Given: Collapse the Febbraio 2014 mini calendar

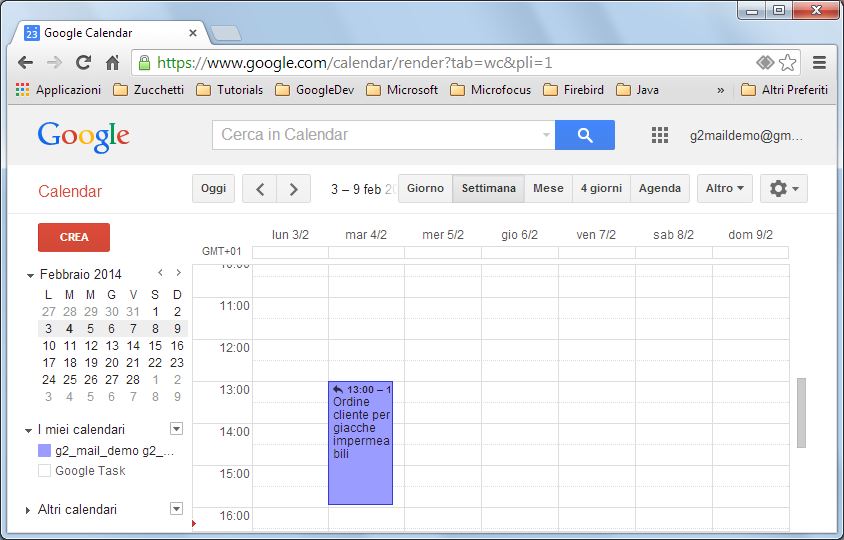Looking at the screenshot, I should click(30, 276).
